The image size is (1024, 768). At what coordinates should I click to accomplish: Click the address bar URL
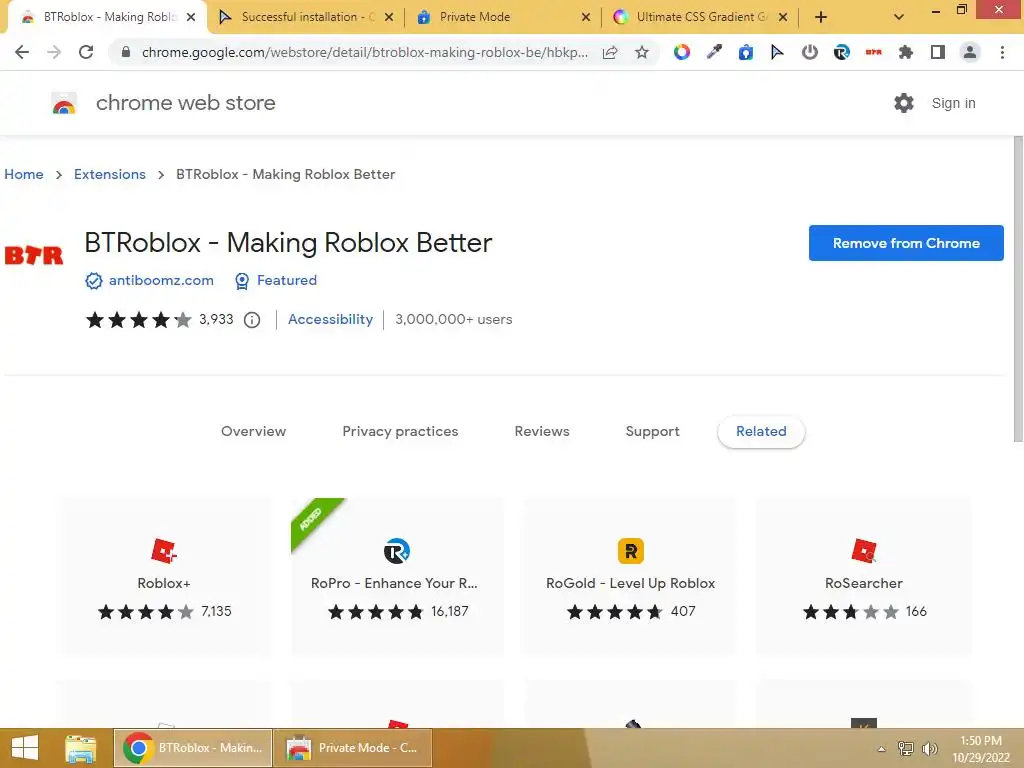tap(364, 52)
